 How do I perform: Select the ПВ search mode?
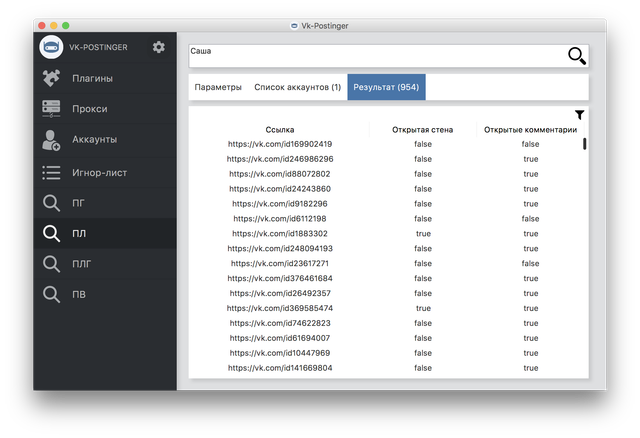(105, 294)
